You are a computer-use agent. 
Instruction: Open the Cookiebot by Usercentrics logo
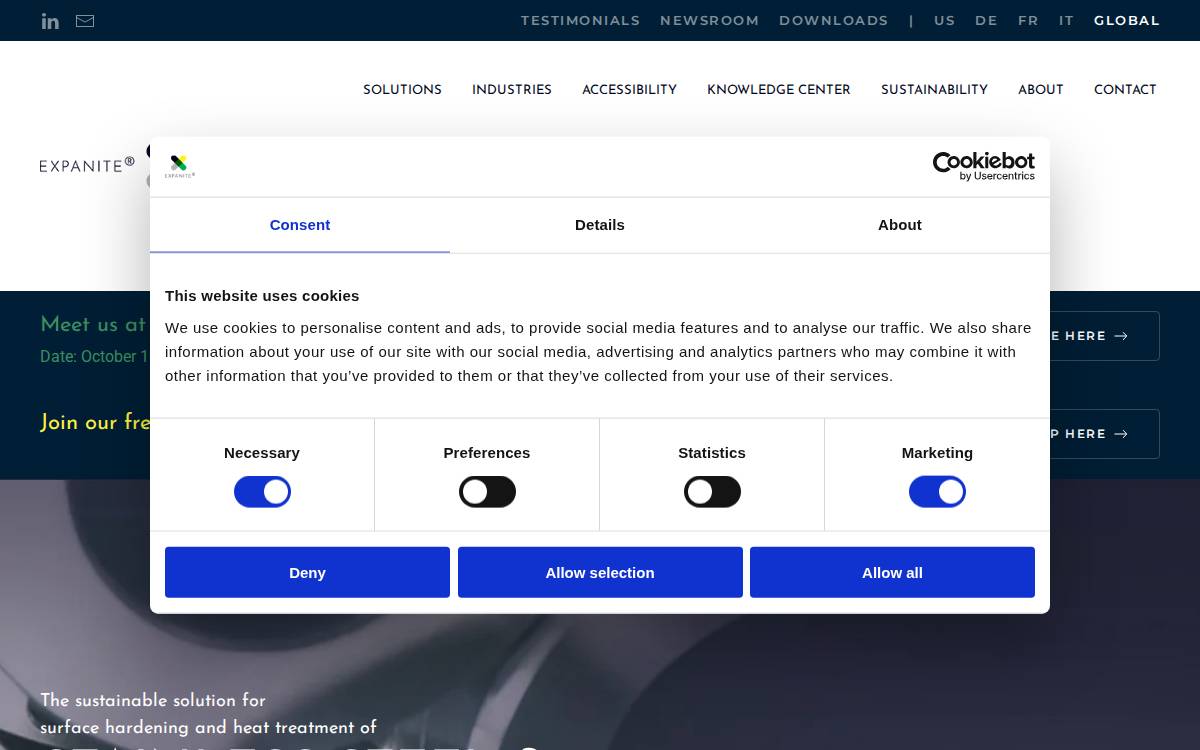983,166
